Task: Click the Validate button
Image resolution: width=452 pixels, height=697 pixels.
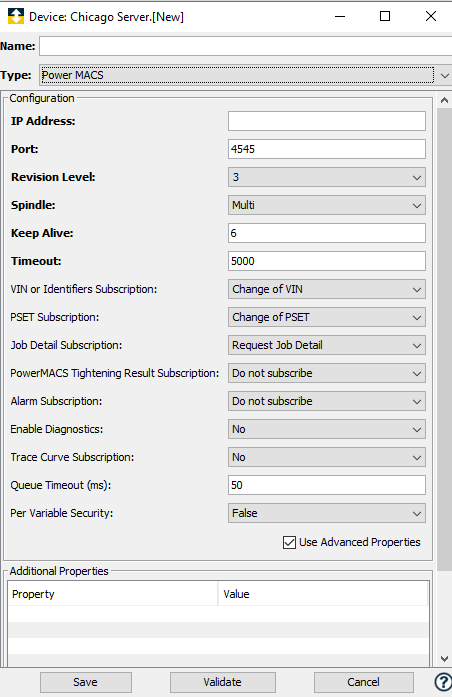Action: [x=223, y=682]
